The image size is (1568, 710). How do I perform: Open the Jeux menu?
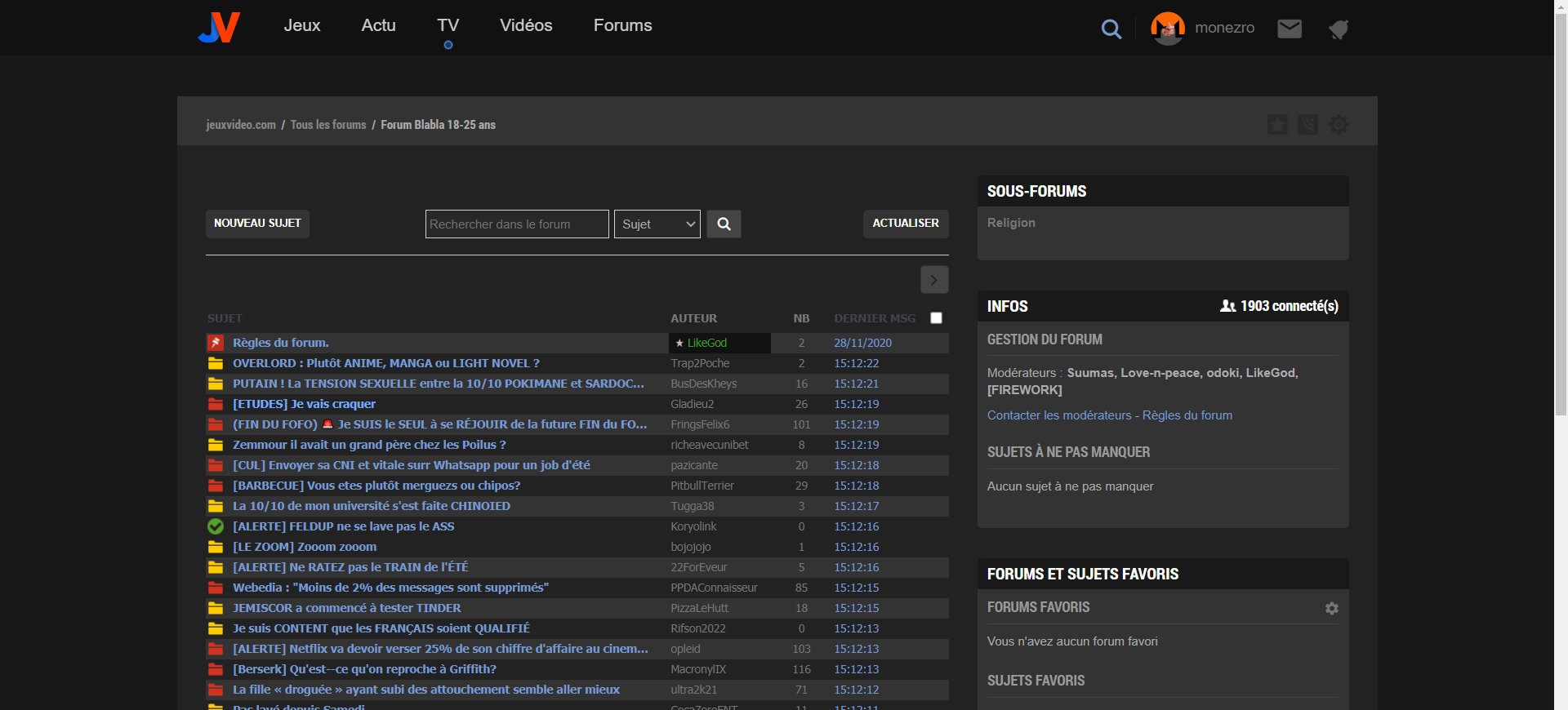(301, 25)
